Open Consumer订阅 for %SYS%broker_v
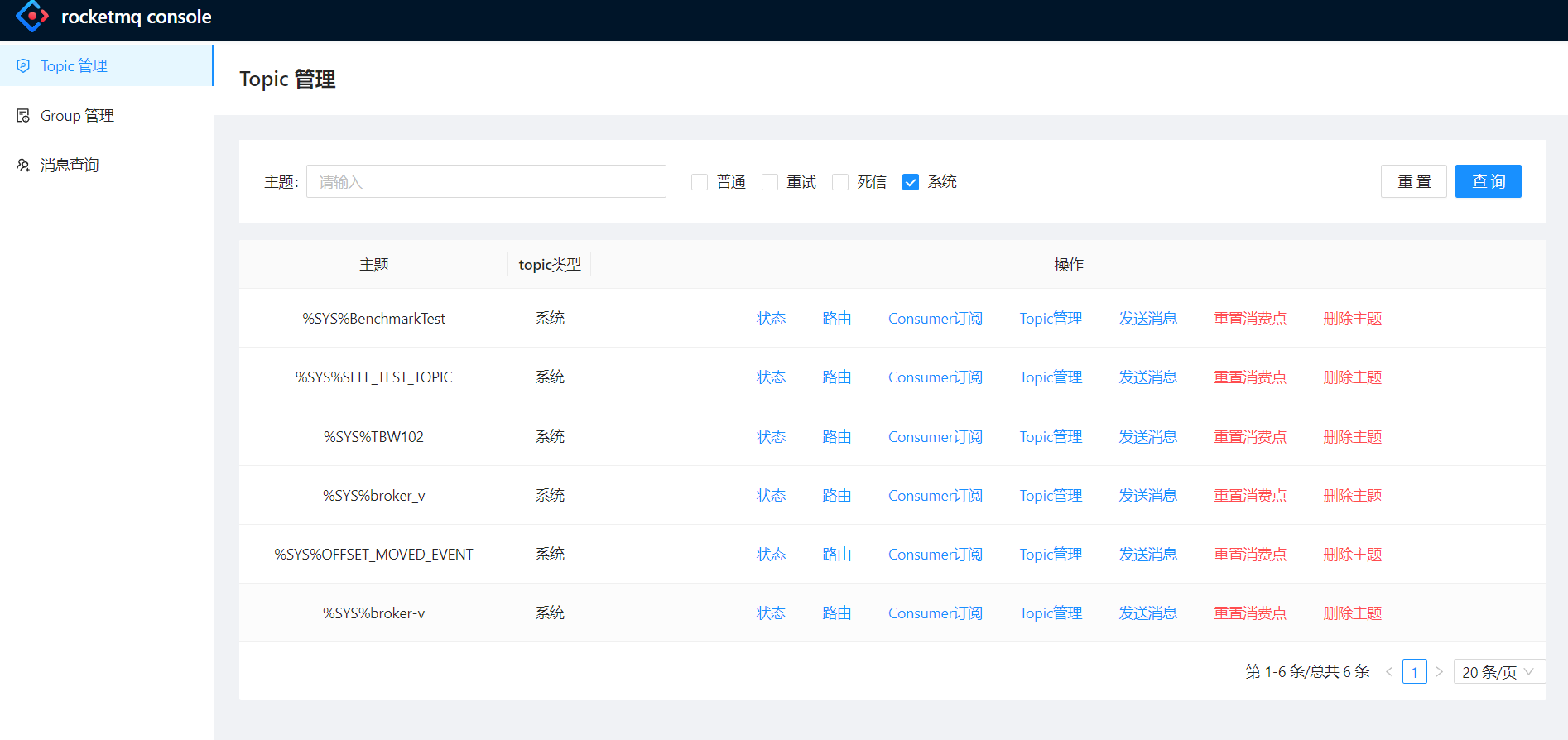 (936, 496)
